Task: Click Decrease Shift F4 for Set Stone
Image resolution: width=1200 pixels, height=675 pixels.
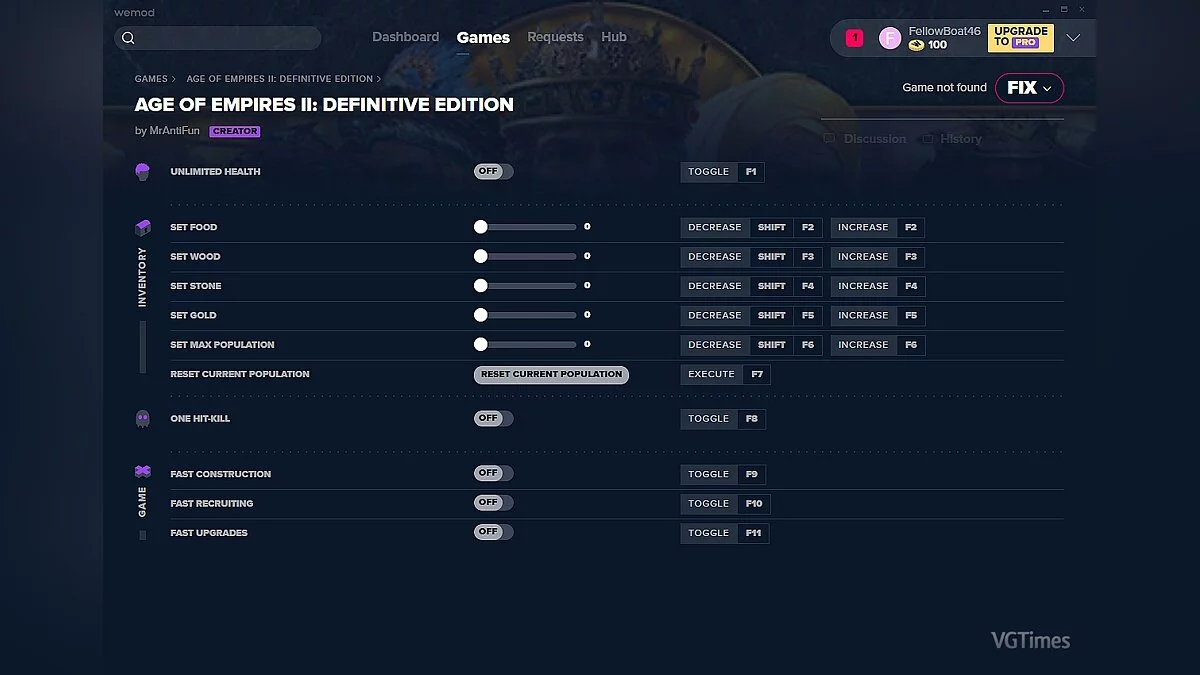Action: (751, 286)
